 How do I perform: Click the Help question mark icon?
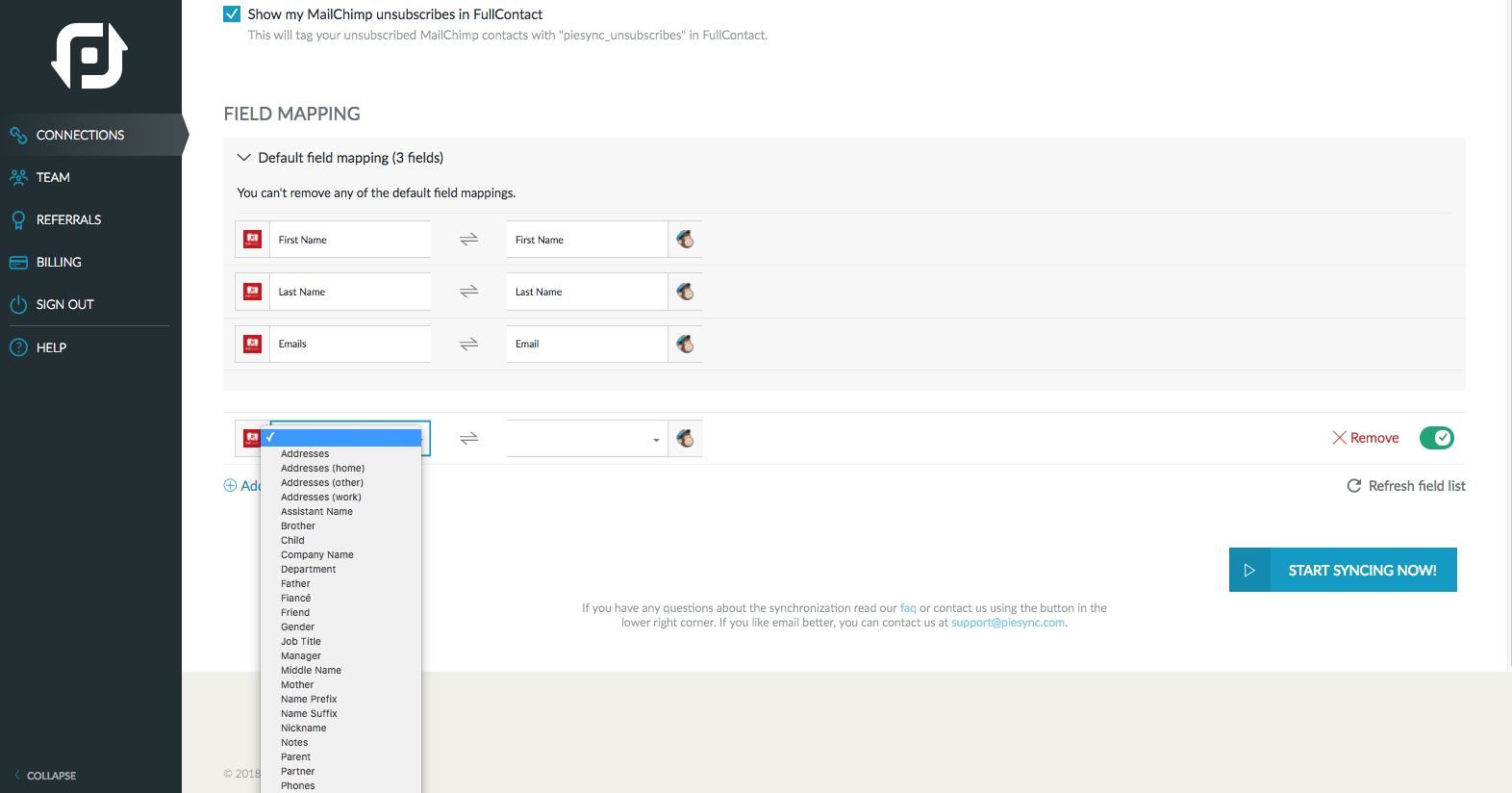pyautogui.click(x=18, y=347)
